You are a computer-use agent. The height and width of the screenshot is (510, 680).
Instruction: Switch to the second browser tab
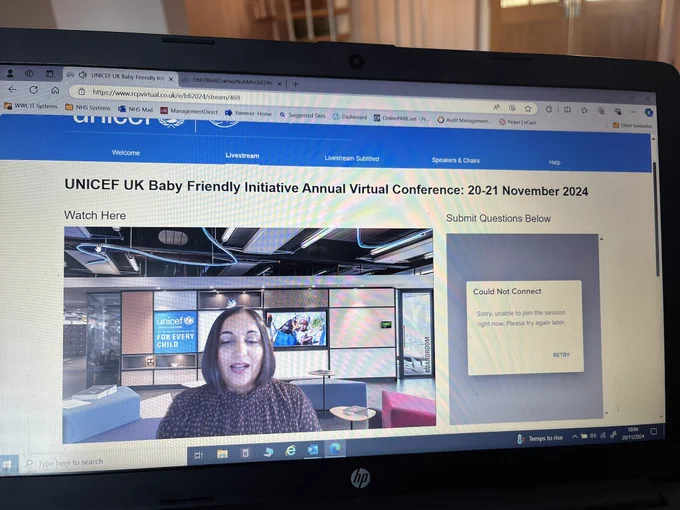(x=232, y=81)
